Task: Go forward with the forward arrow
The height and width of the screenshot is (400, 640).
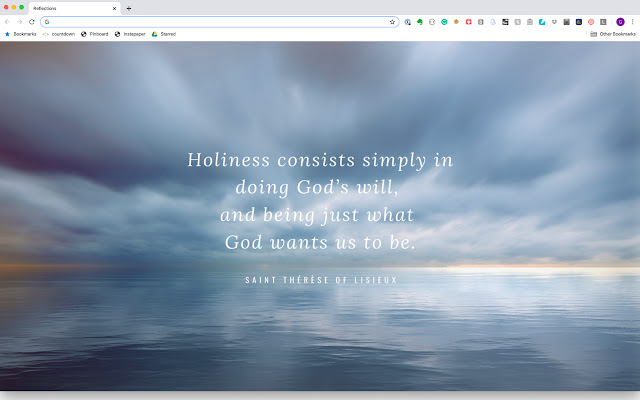Action: (x=20, y=22)
